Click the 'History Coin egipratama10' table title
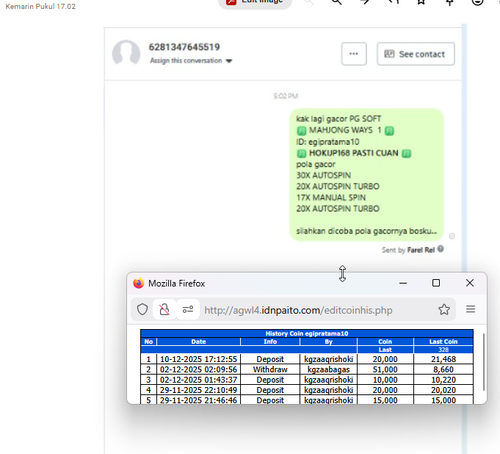The height and width of the screenshot is (454, 500). tap(307, 333)
